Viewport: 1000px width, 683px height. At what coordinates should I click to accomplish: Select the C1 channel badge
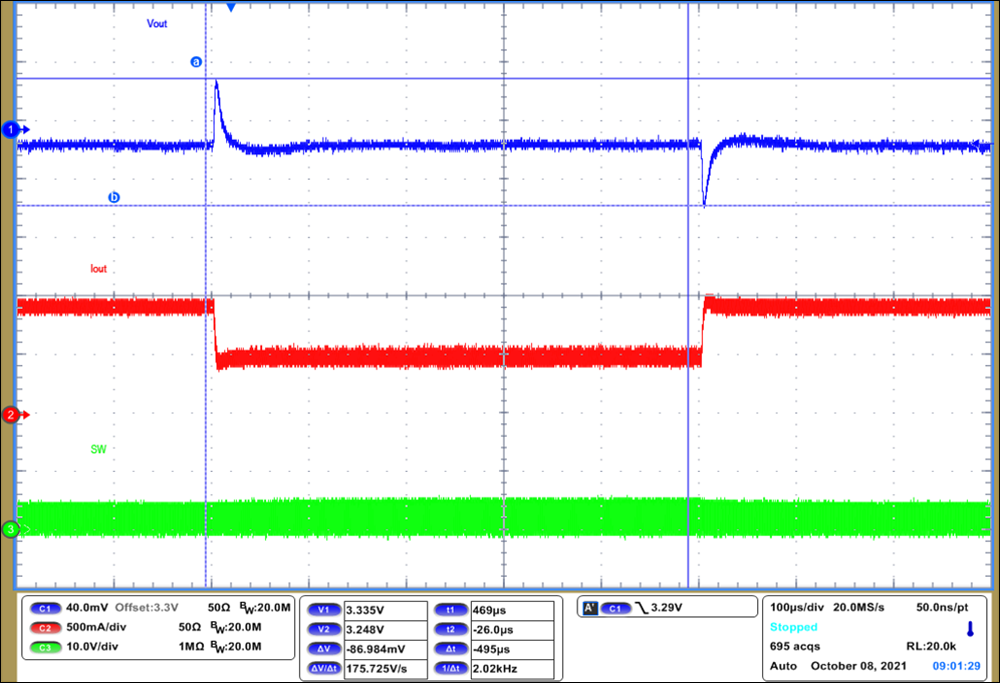pyautogui.click(x=44, y=607)
